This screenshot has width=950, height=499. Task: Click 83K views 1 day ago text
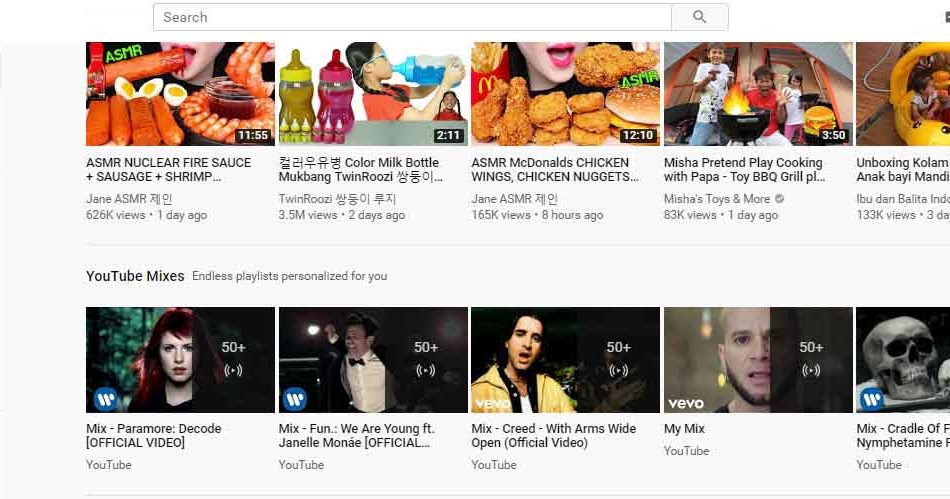pos(721,215)
